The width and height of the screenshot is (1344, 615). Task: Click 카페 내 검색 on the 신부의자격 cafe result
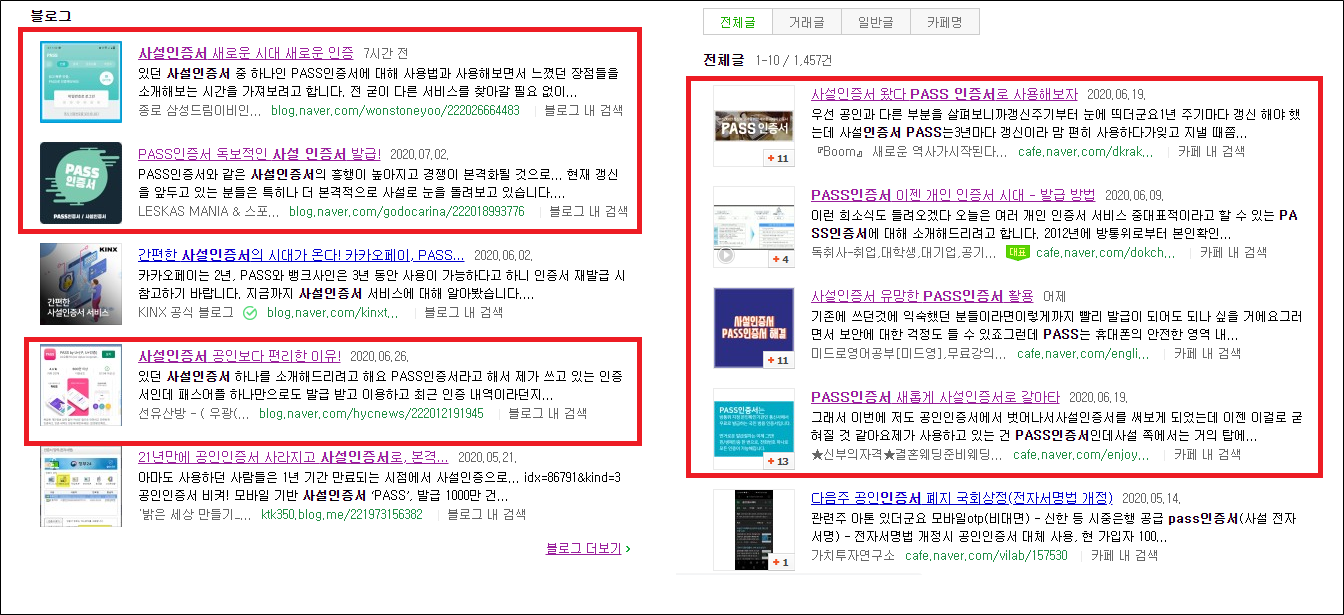1209,455
